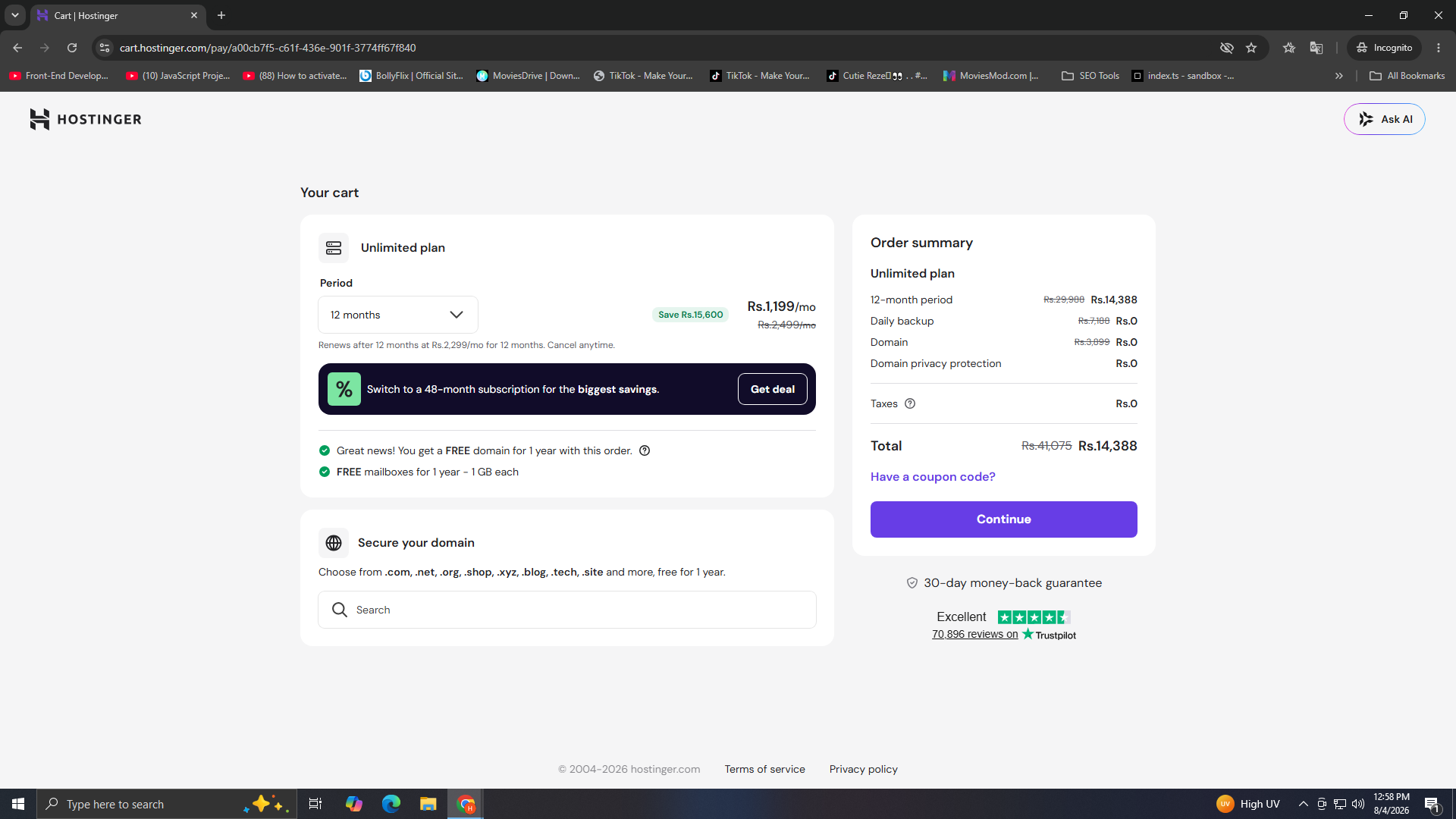Open the BollyFlix bookmark
This screenshot has height=819, width=1456.
tap(412, 76)
